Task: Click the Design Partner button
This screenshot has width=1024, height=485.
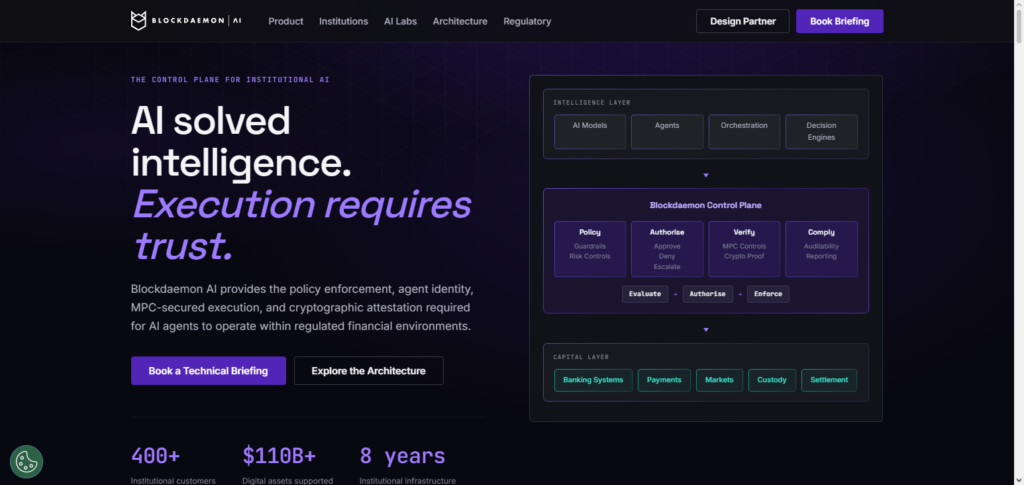Action: click(x=743, y=21)
